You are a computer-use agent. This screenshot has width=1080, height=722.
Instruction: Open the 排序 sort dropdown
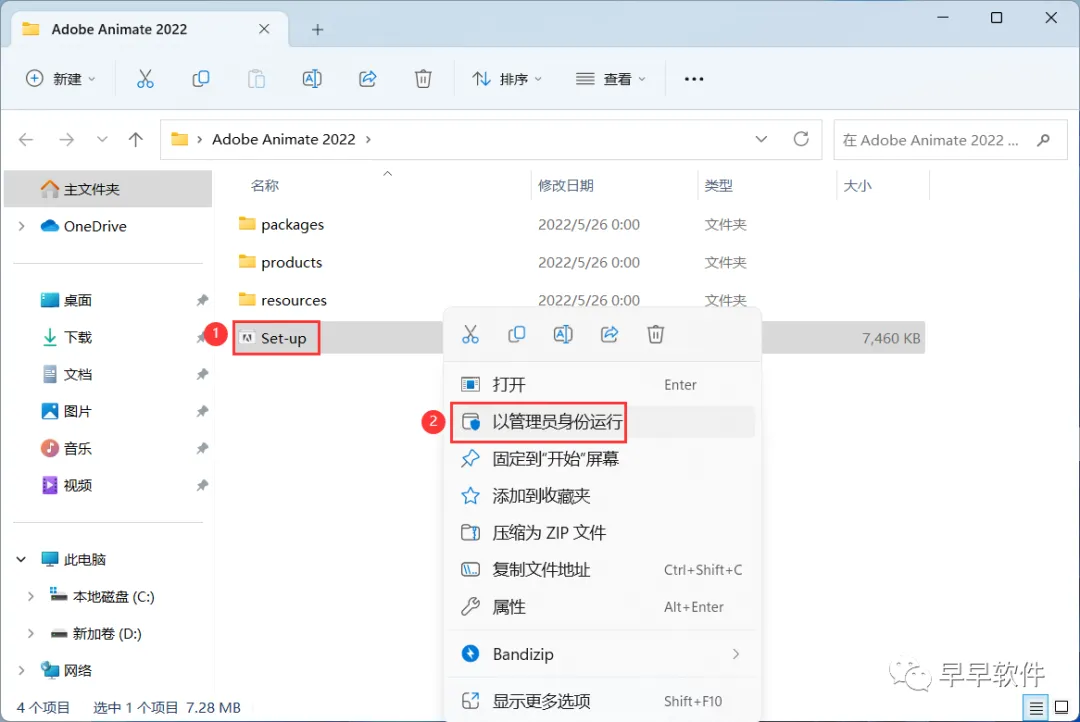pyautogui.click(x=507, y=79)
